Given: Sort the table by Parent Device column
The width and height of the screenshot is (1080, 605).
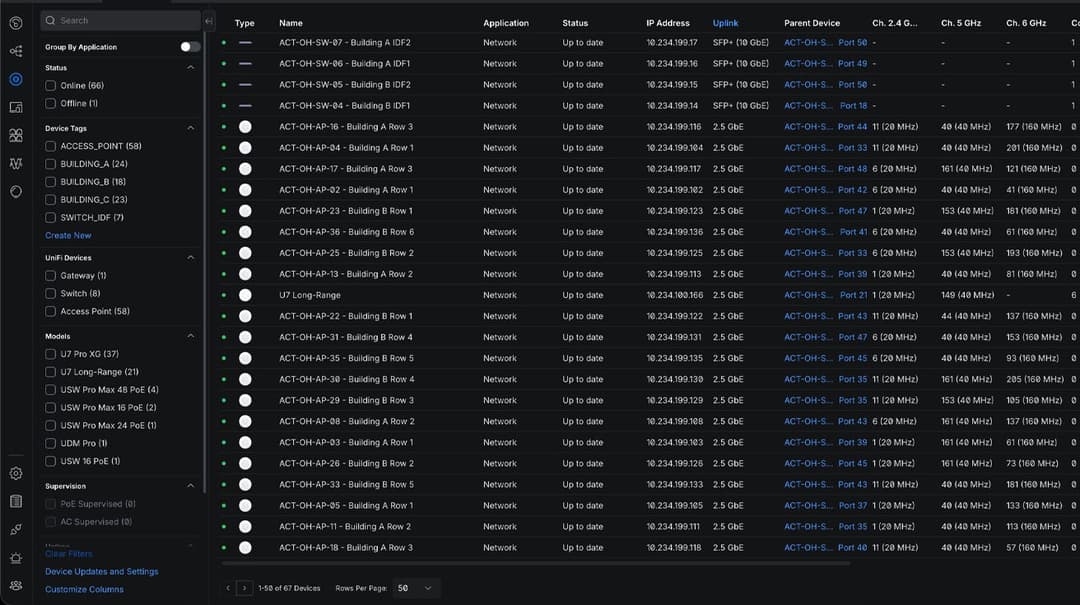Looking at the screenshot, I should pos(811,23).
